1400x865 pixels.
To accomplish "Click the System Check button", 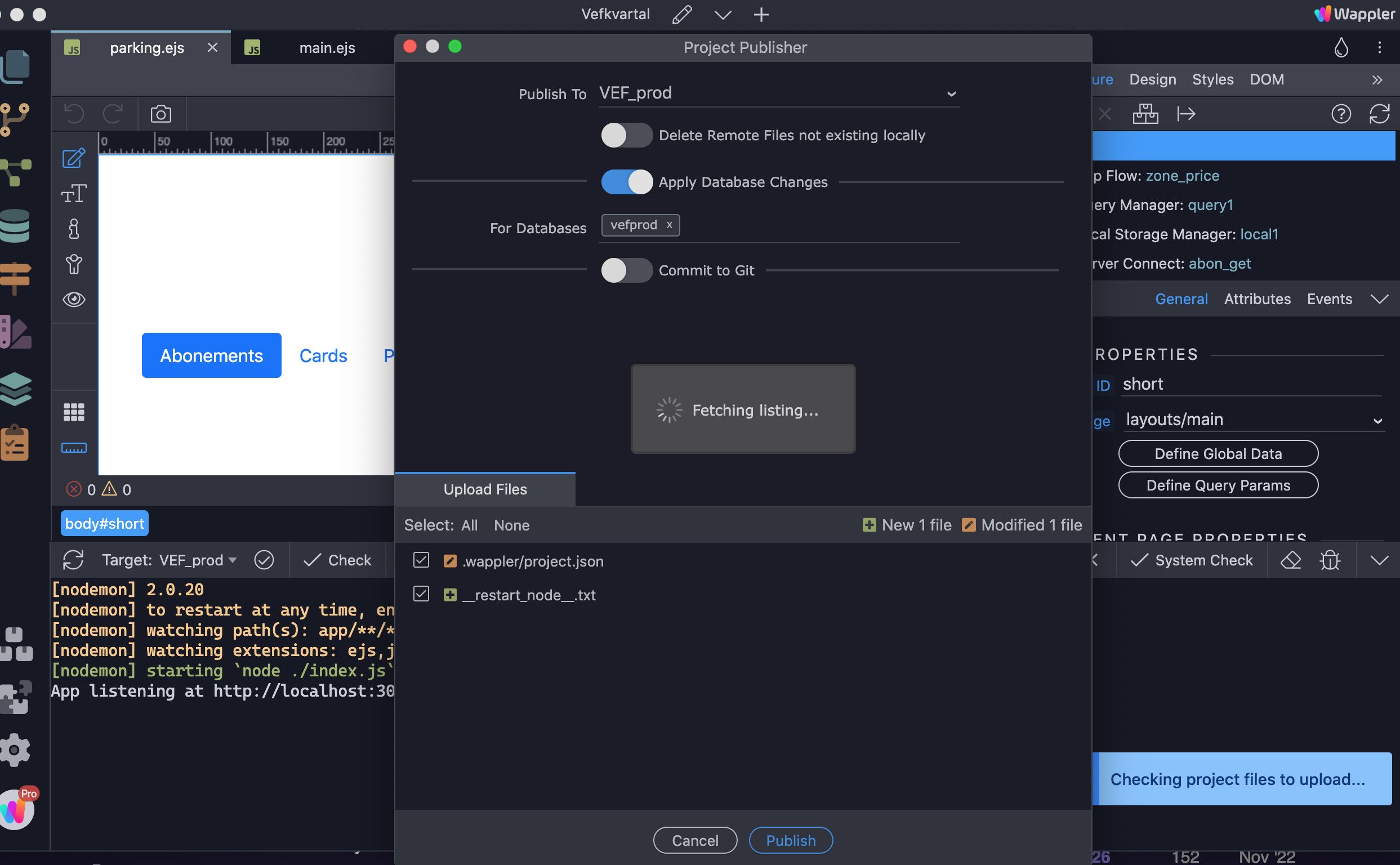I will [1192, 560].
